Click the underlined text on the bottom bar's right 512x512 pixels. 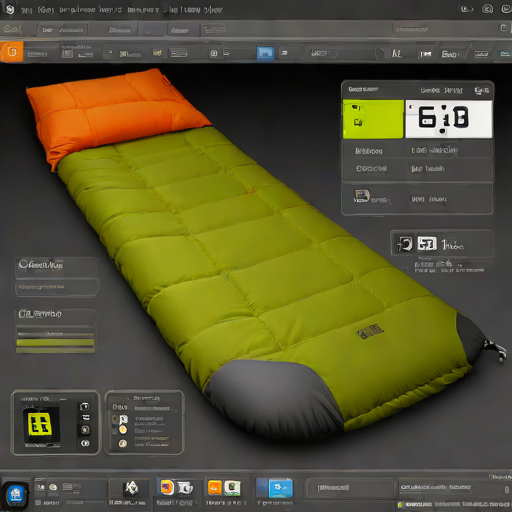coord(435,487)
